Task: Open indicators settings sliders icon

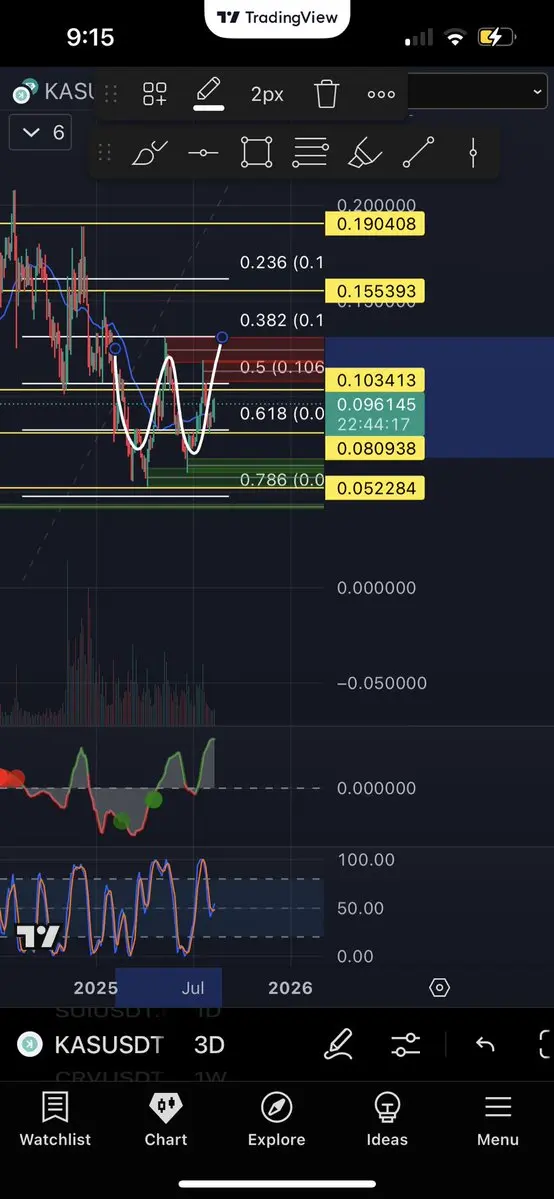Action: (x=405, y=1045)
